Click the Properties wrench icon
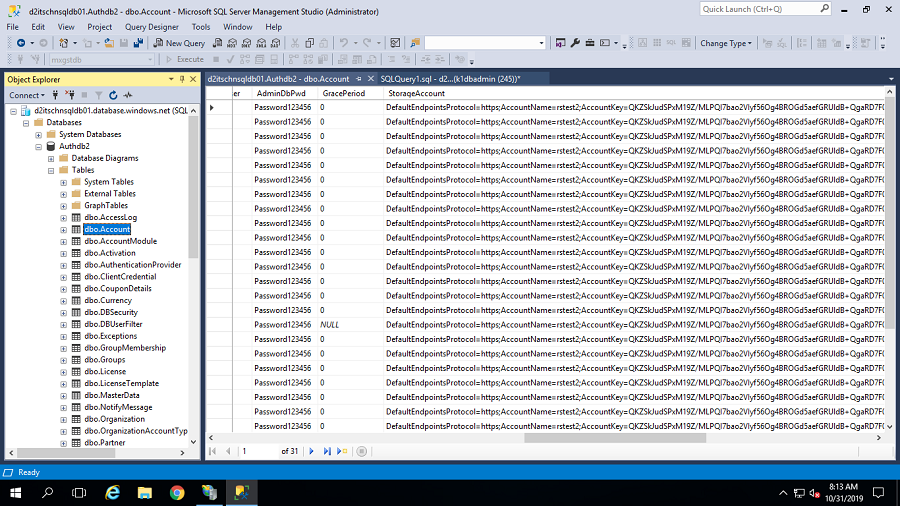 click(x=575, y=43)
